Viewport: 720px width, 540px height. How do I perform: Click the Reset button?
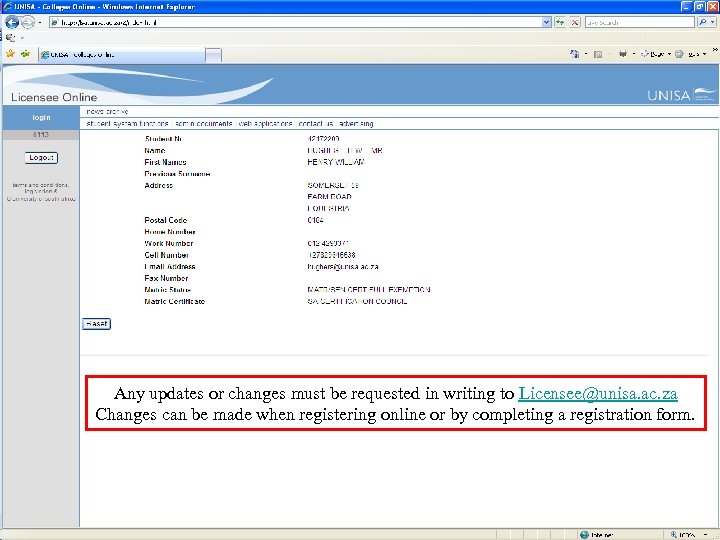click(96, 324)
